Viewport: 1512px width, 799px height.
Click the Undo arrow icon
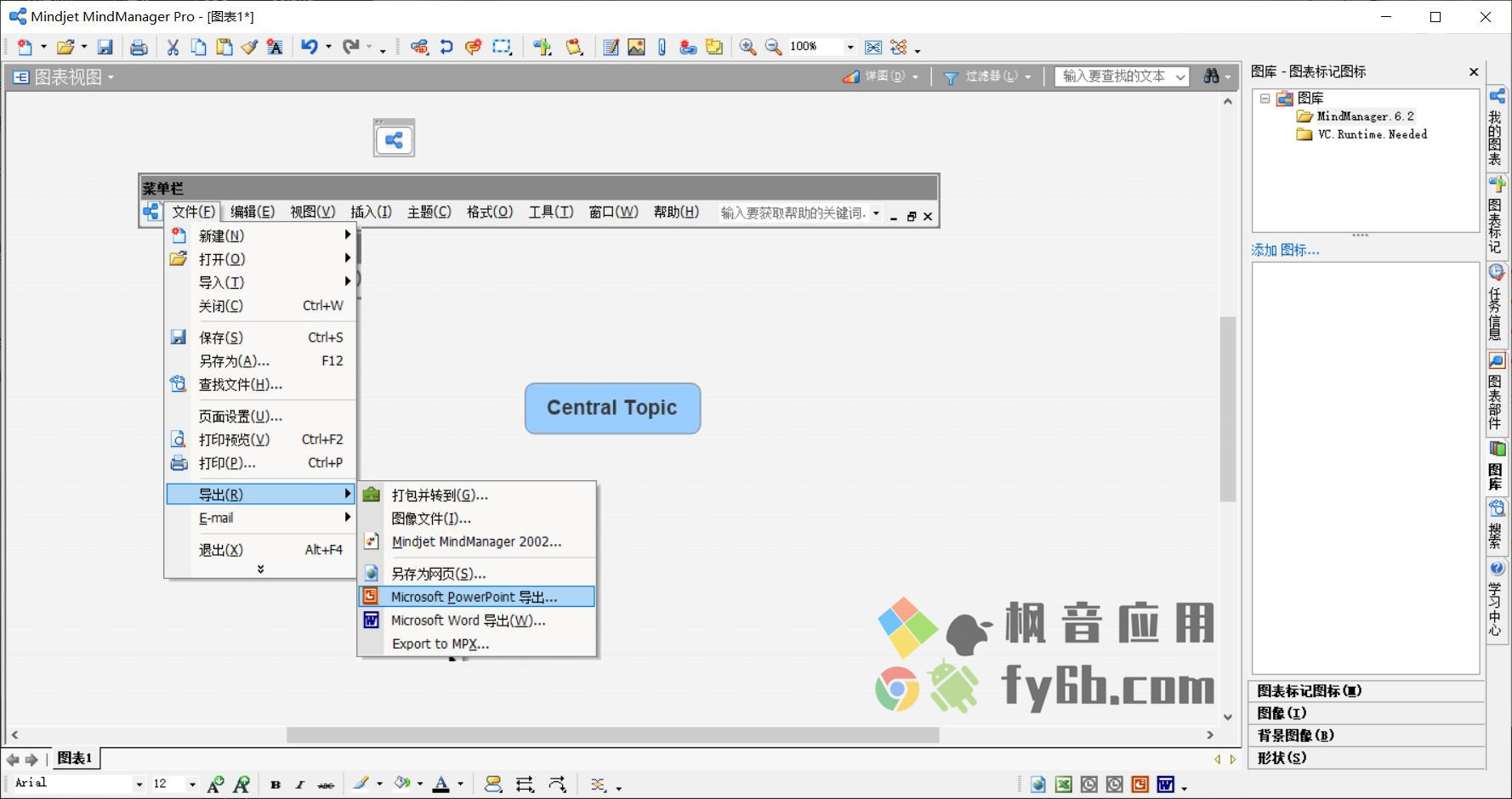pyautogui.click(x=310, y=47)
